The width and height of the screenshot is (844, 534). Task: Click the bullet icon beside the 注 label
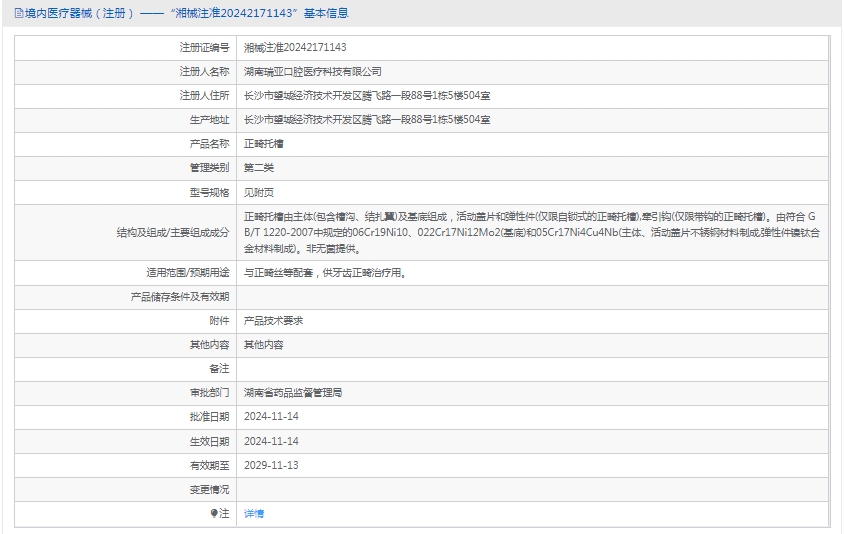pyautogui.click(x=214, y=513)
